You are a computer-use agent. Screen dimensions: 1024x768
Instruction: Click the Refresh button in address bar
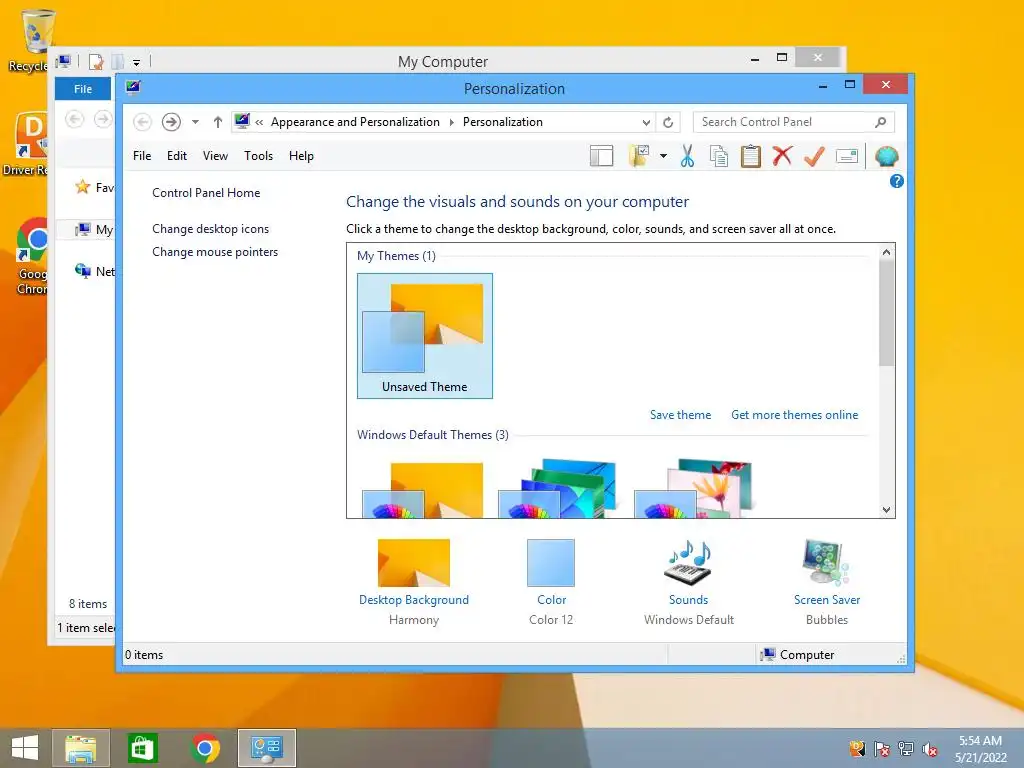pyautogui.click(x=668, y=122)
